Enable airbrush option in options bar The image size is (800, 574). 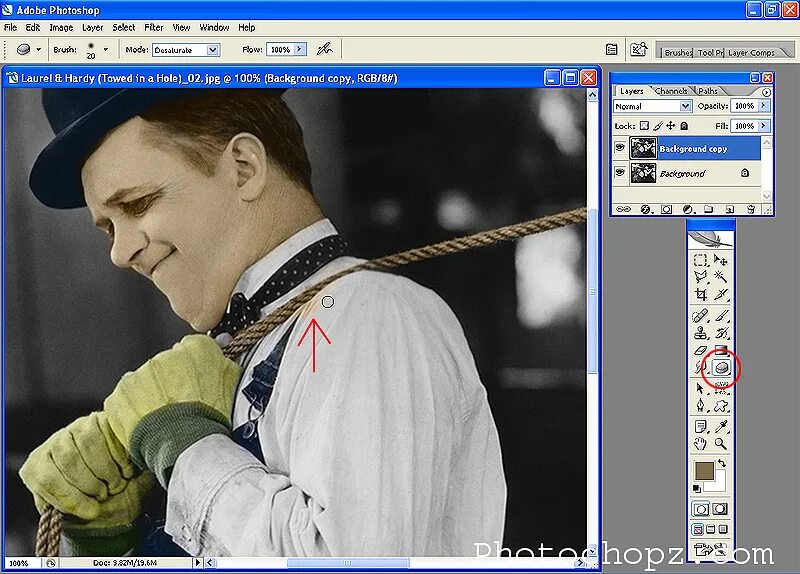(324, 49)
